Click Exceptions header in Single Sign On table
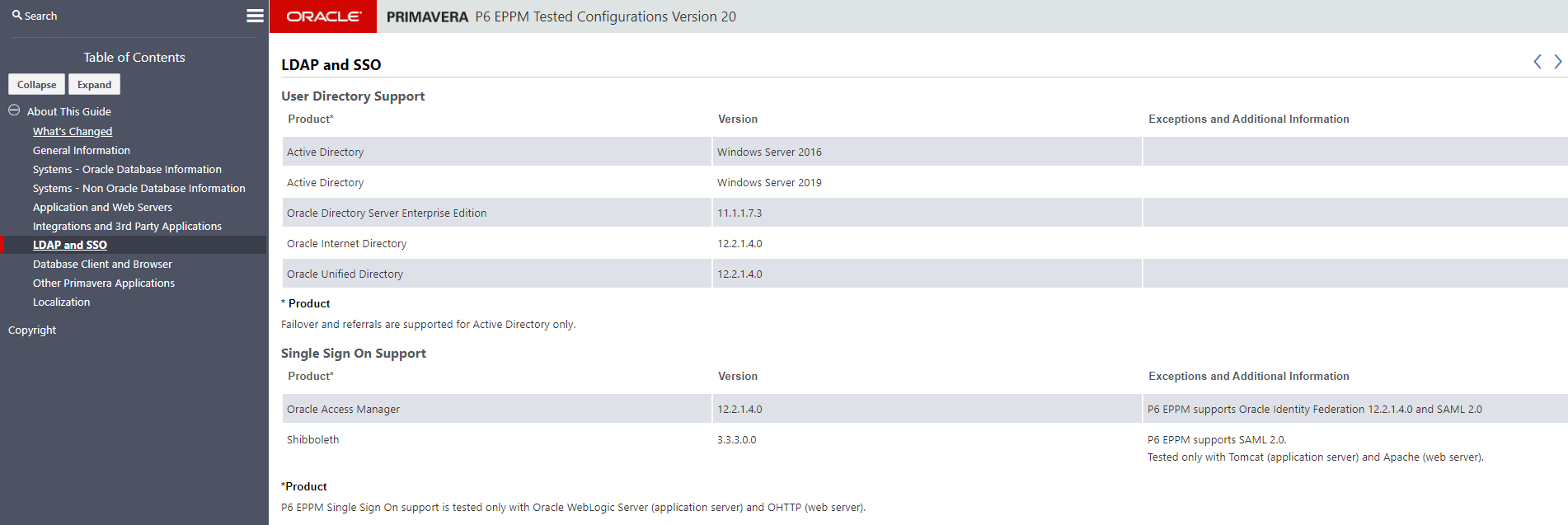 coord(1248,376)
